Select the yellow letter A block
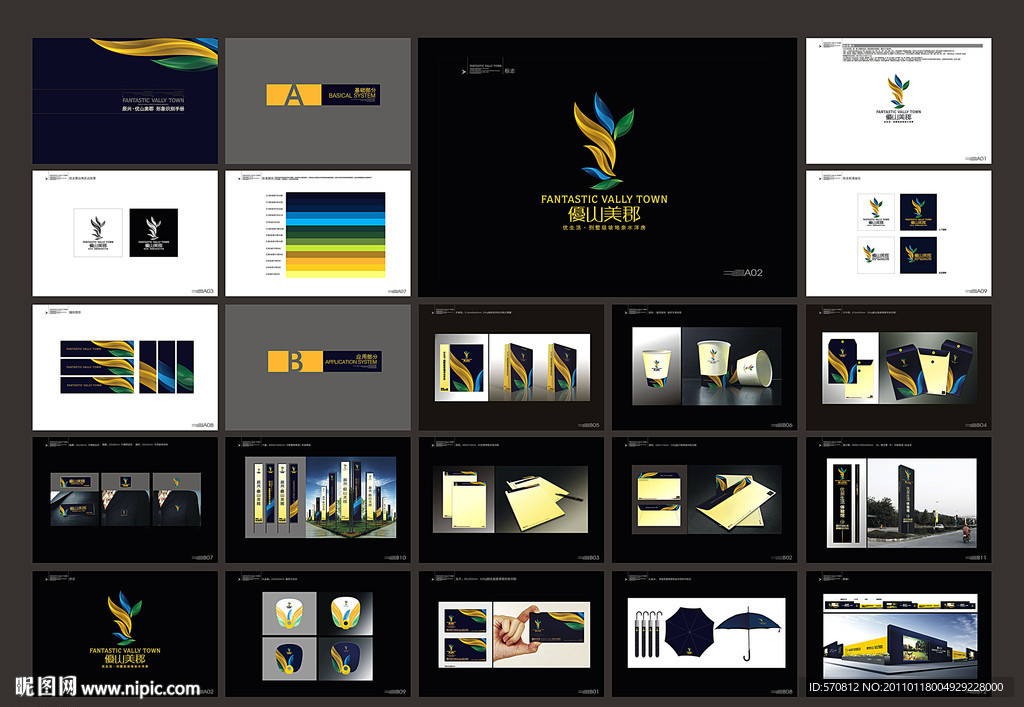The height and width of the screenshot is (707, 1024). [293, 95]
